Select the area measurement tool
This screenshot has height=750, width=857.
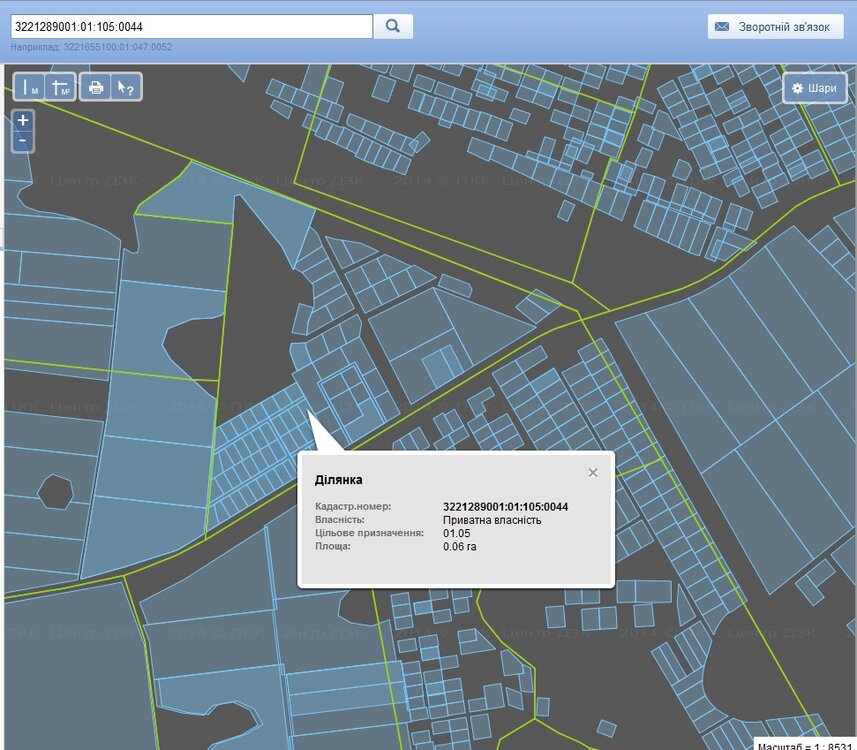[60, 88]
